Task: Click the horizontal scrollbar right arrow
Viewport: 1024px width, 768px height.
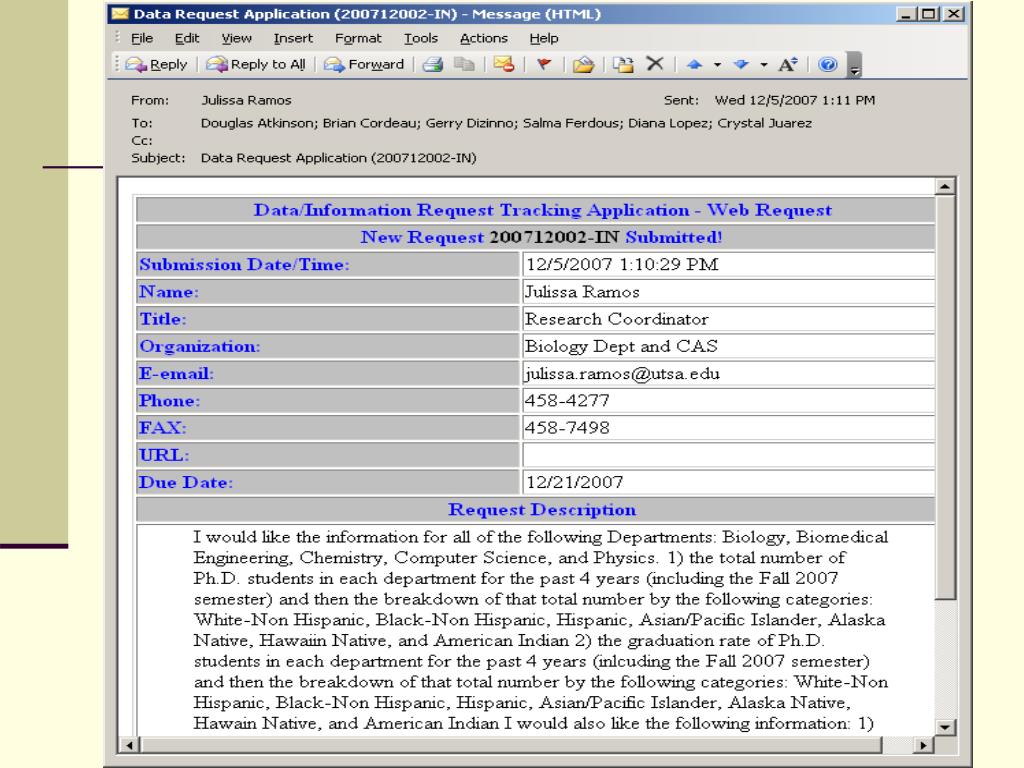Action: pos(923,745)
